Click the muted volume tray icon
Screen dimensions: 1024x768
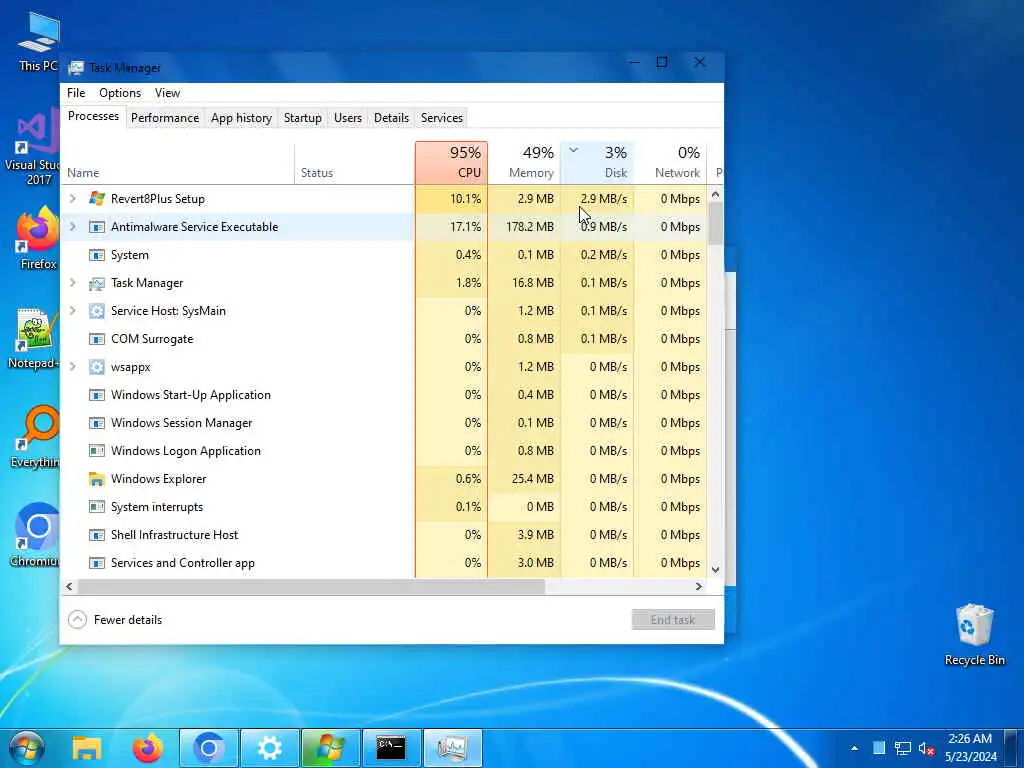926,748
